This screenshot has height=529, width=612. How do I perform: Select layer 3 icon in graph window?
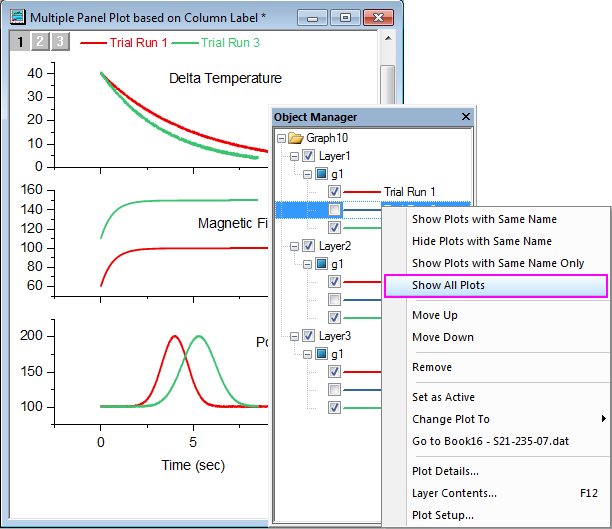pos(59,41)
